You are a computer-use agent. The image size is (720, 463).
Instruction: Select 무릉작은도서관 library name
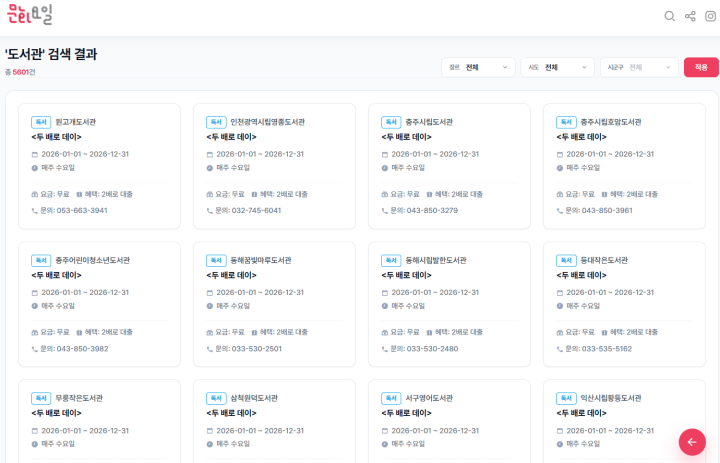point(79,398)
